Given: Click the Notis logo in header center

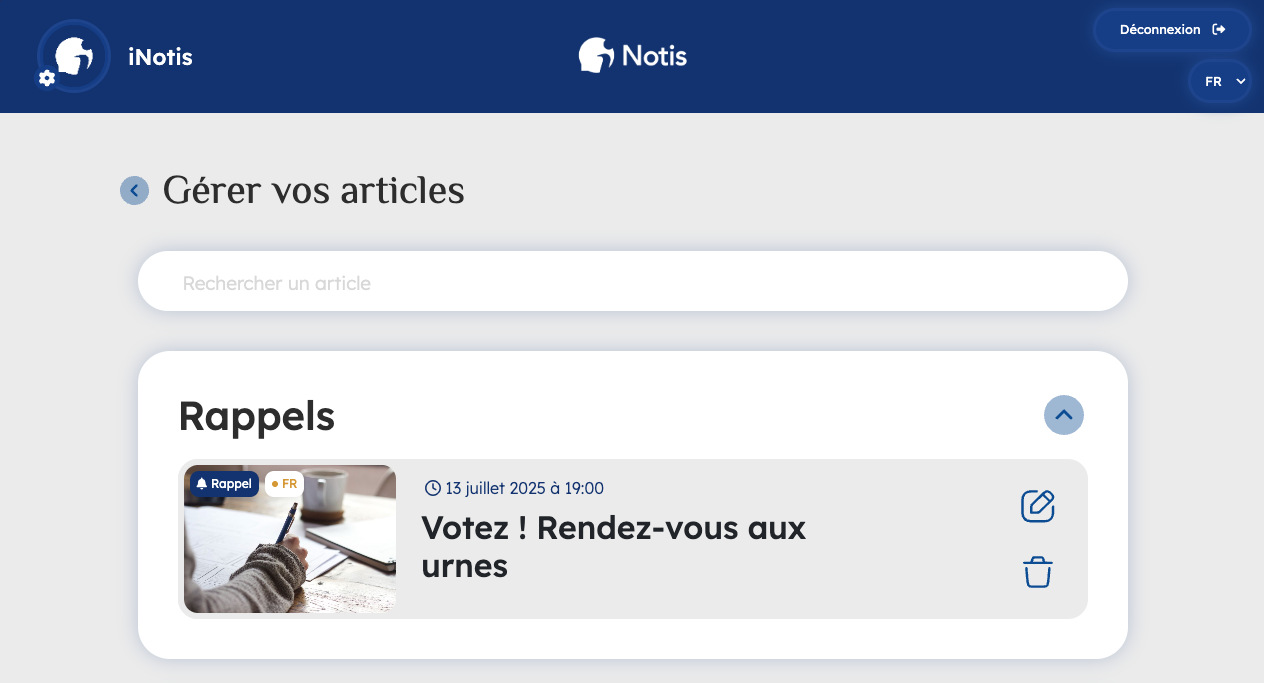Looking at the screenshot, I should [x=633, y=55].
